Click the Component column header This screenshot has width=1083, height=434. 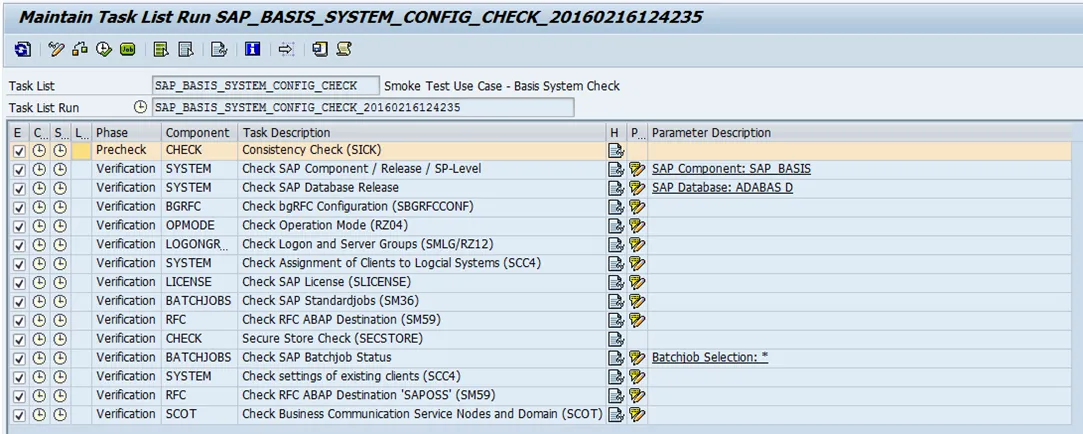click(x=197, y=132)
